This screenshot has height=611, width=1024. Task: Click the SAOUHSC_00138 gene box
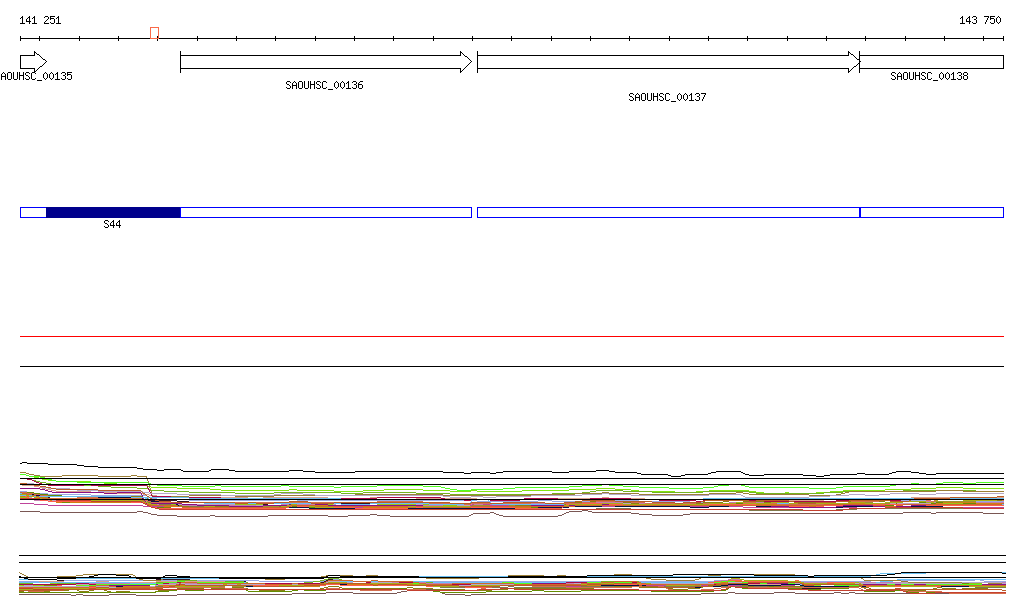pos(931,62)
